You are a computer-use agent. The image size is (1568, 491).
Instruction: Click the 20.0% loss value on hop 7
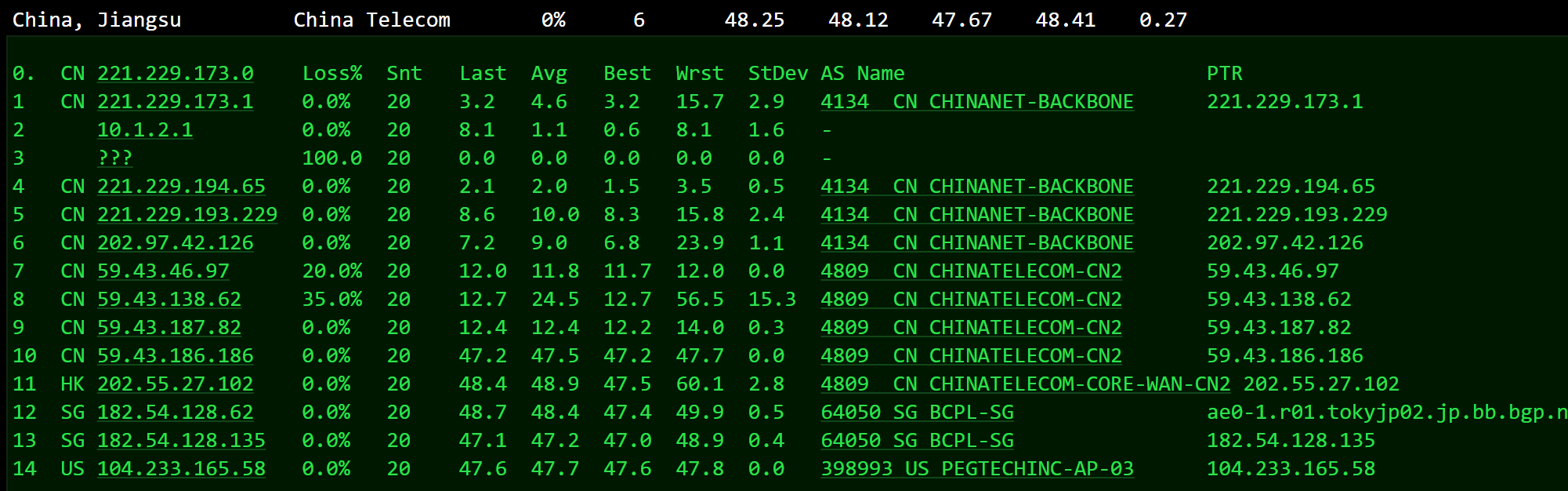tap(332, 271)
